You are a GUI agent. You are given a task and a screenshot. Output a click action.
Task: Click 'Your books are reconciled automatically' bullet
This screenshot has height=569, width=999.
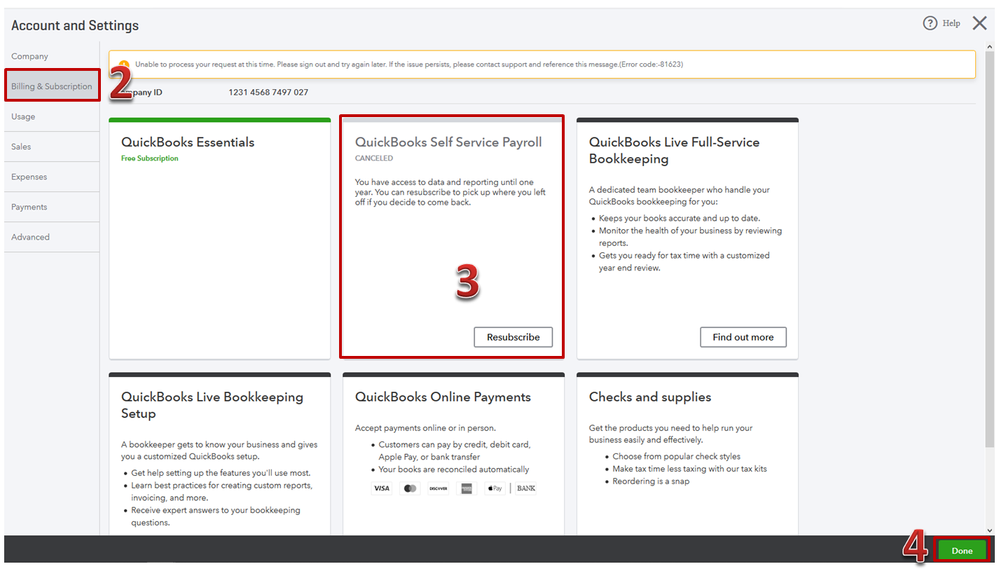tap(454, 470)
